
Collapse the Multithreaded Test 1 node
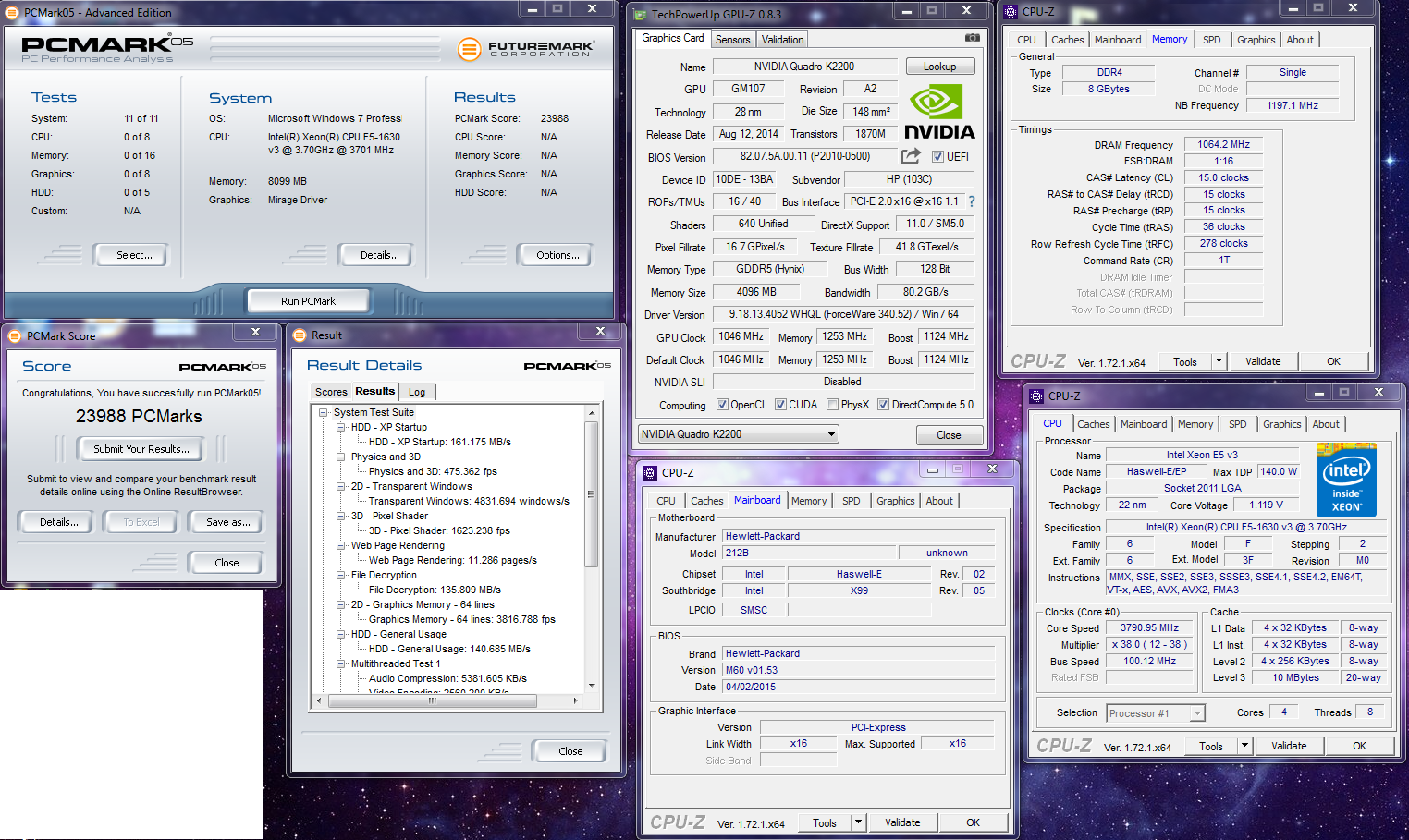pos(340,664)
